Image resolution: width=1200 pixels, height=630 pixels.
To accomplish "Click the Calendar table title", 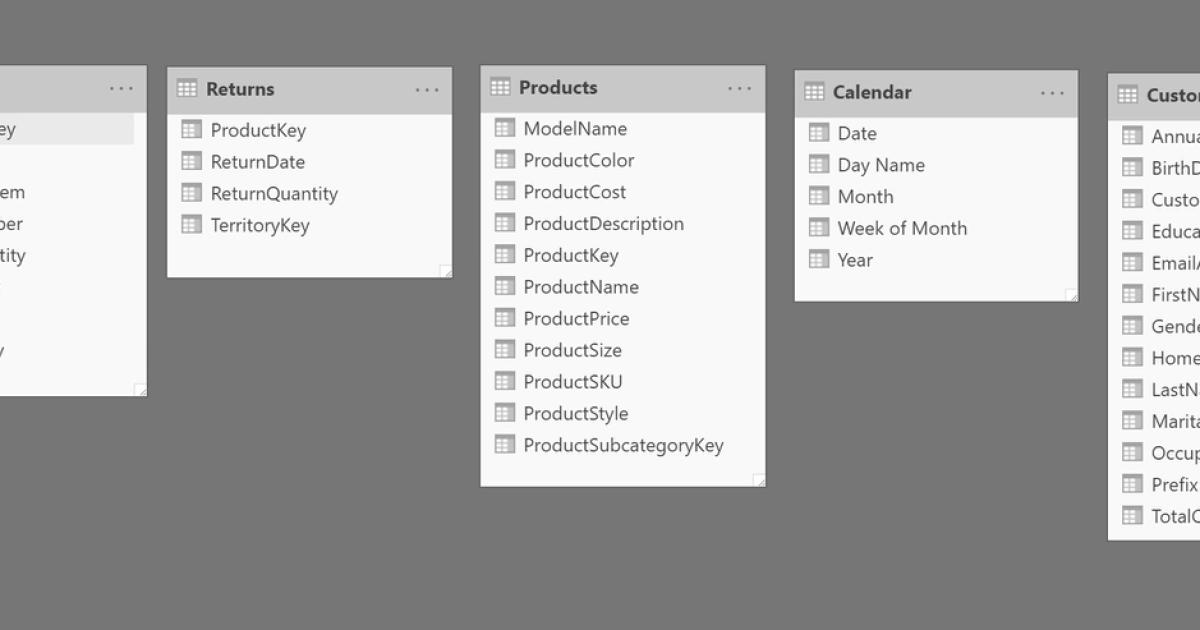I will click(x=872, y=92).
